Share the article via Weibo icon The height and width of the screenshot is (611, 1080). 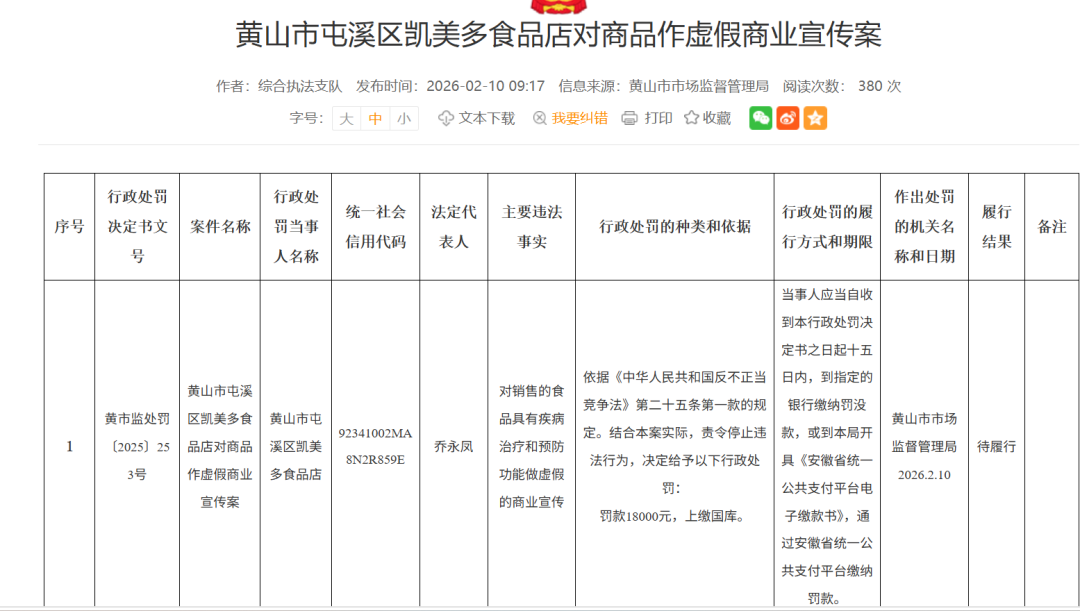tap(788, 118)
